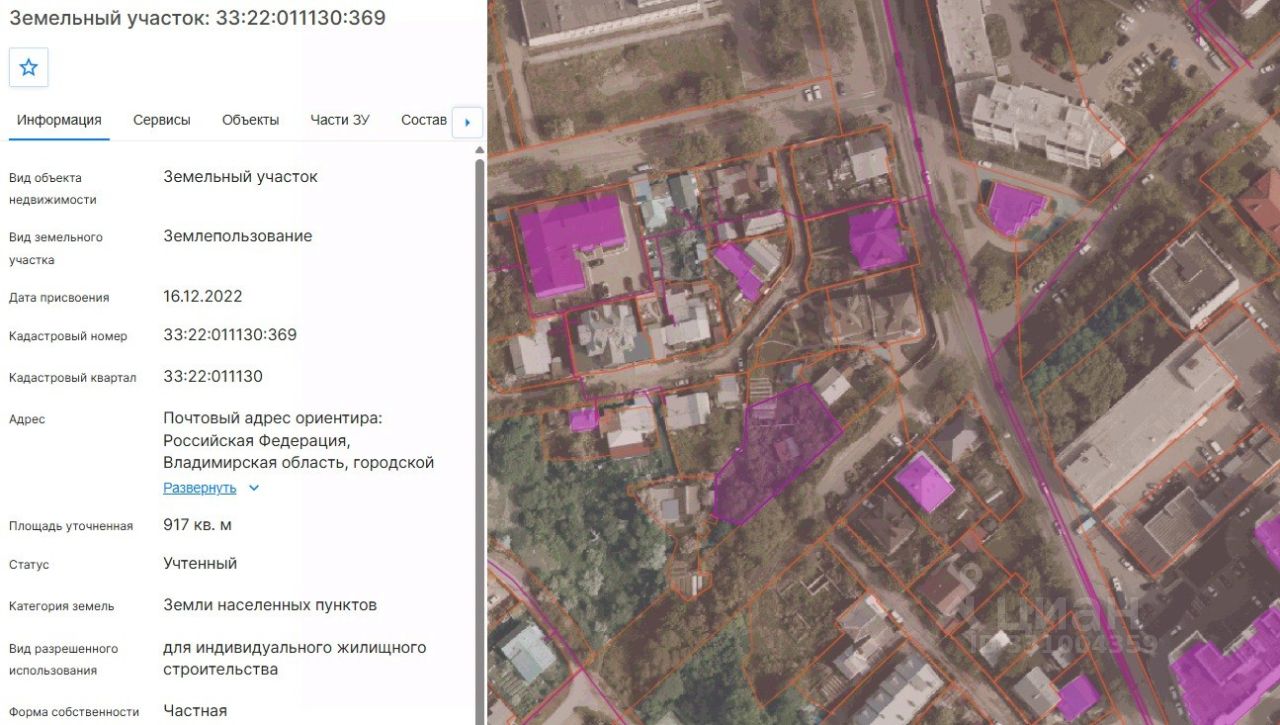Viewport: 1280px width, 725px height.
Task: Click the status value Учтенный
Action: (x=200, y=564)
